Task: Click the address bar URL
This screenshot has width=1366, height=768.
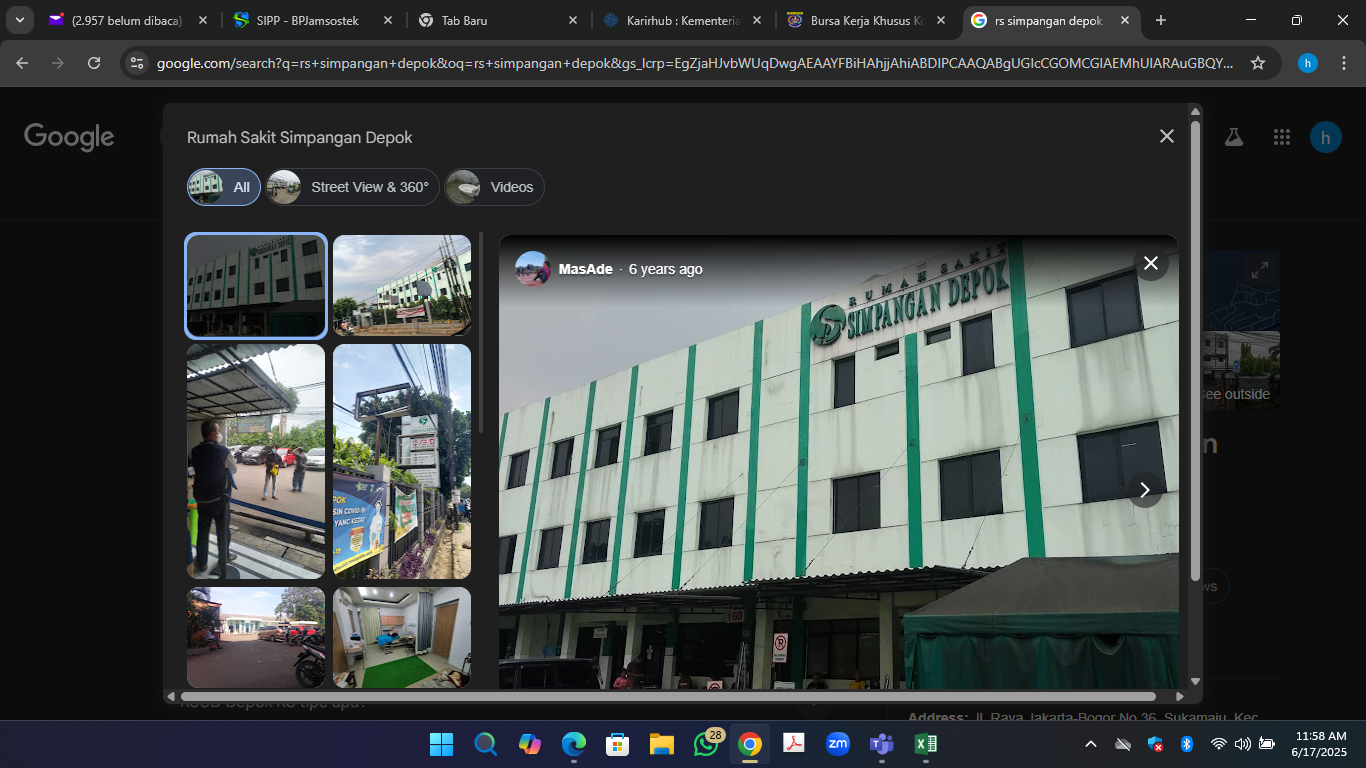Action: tap(695, 63)
